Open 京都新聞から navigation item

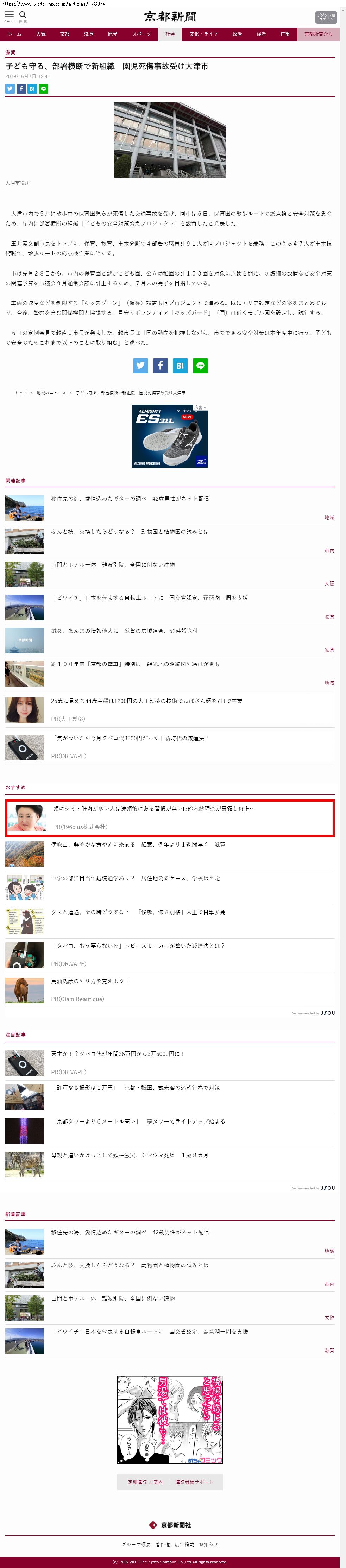pyautogui.click(x=319, y=34)
